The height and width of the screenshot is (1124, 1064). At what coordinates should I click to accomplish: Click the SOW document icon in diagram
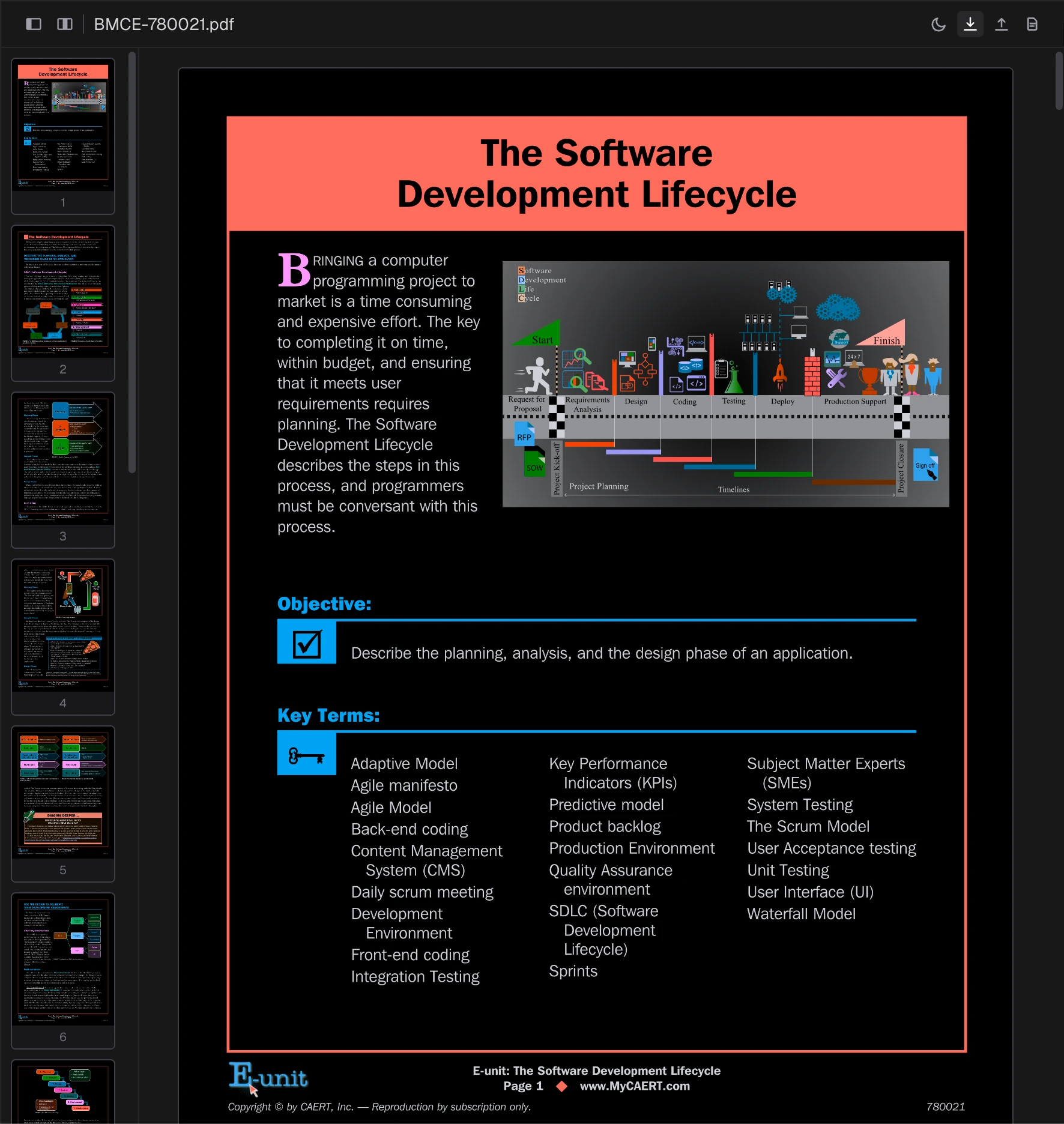[534, 464]
